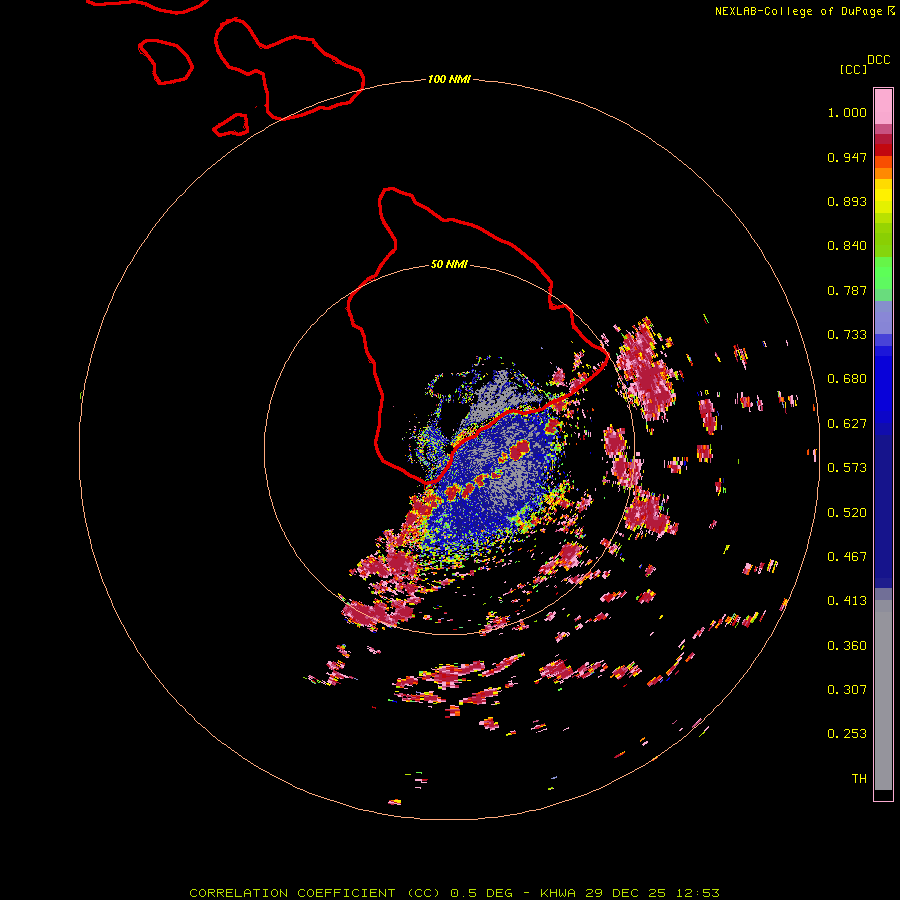Click the 50 NMI range ring label

coord(449,264)
